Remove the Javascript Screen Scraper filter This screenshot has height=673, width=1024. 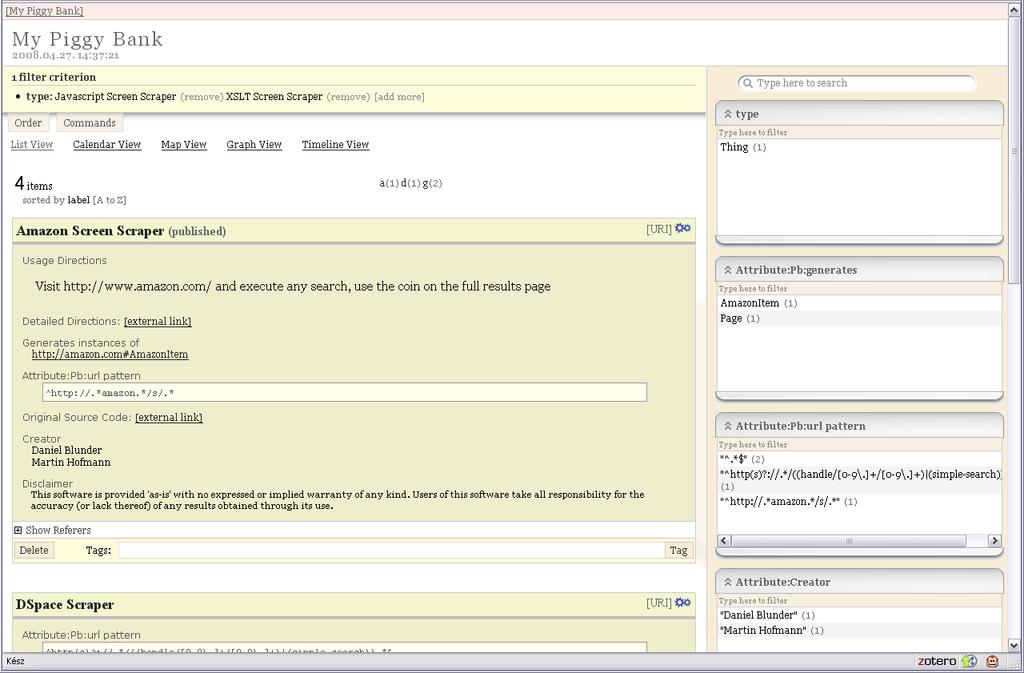click(202, 97)
